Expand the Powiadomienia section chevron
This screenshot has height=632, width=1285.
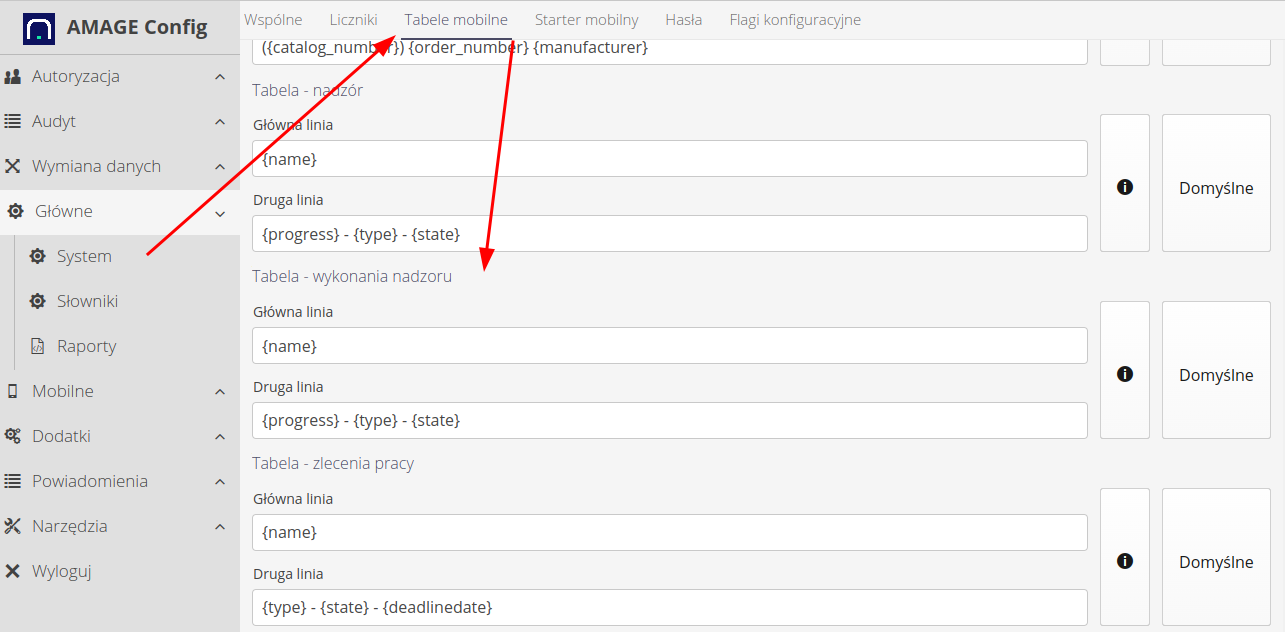click(220, 482)
